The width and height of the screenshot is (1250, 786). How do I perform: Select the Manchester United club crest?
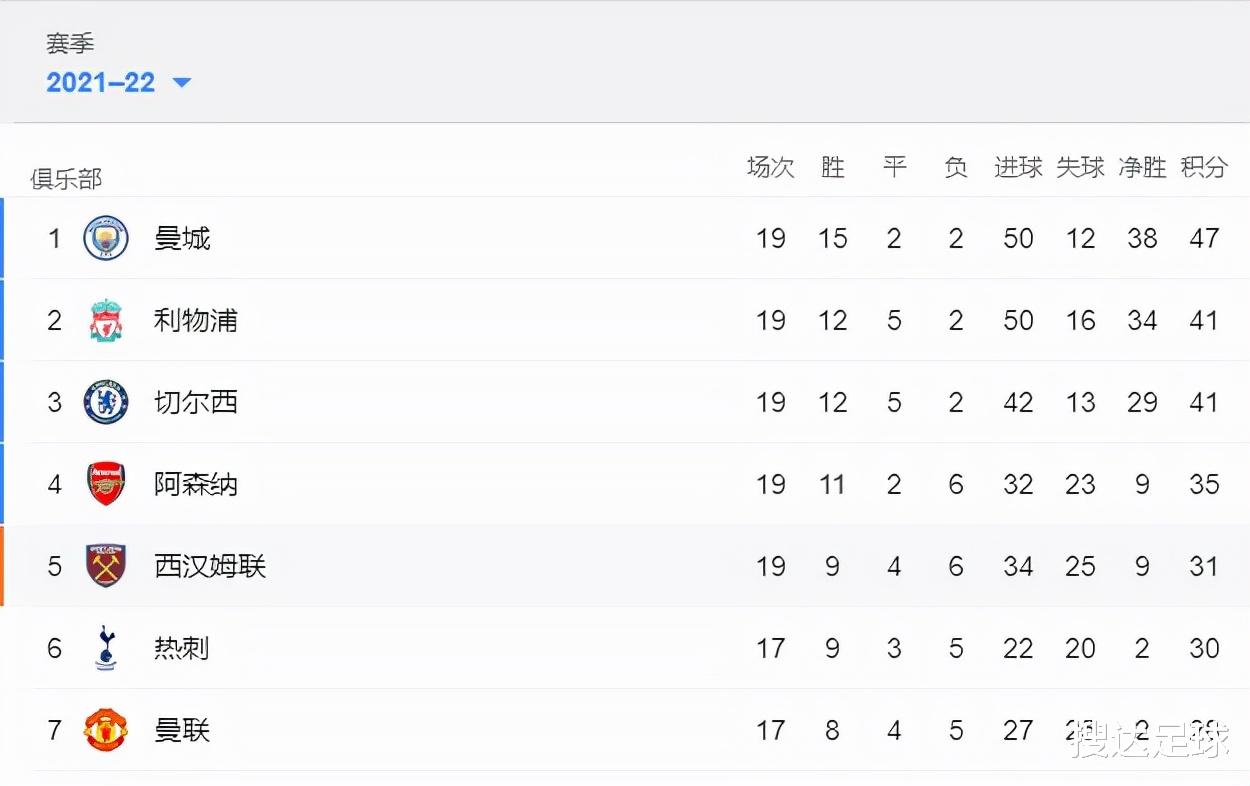(105, 730)
